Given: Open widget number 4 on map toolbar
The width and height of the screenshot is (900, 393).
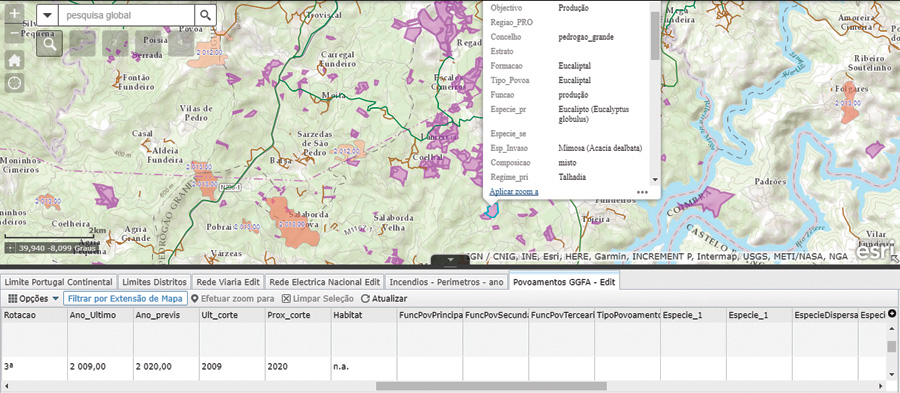Looking at the screenshot, I should point(181,44).
